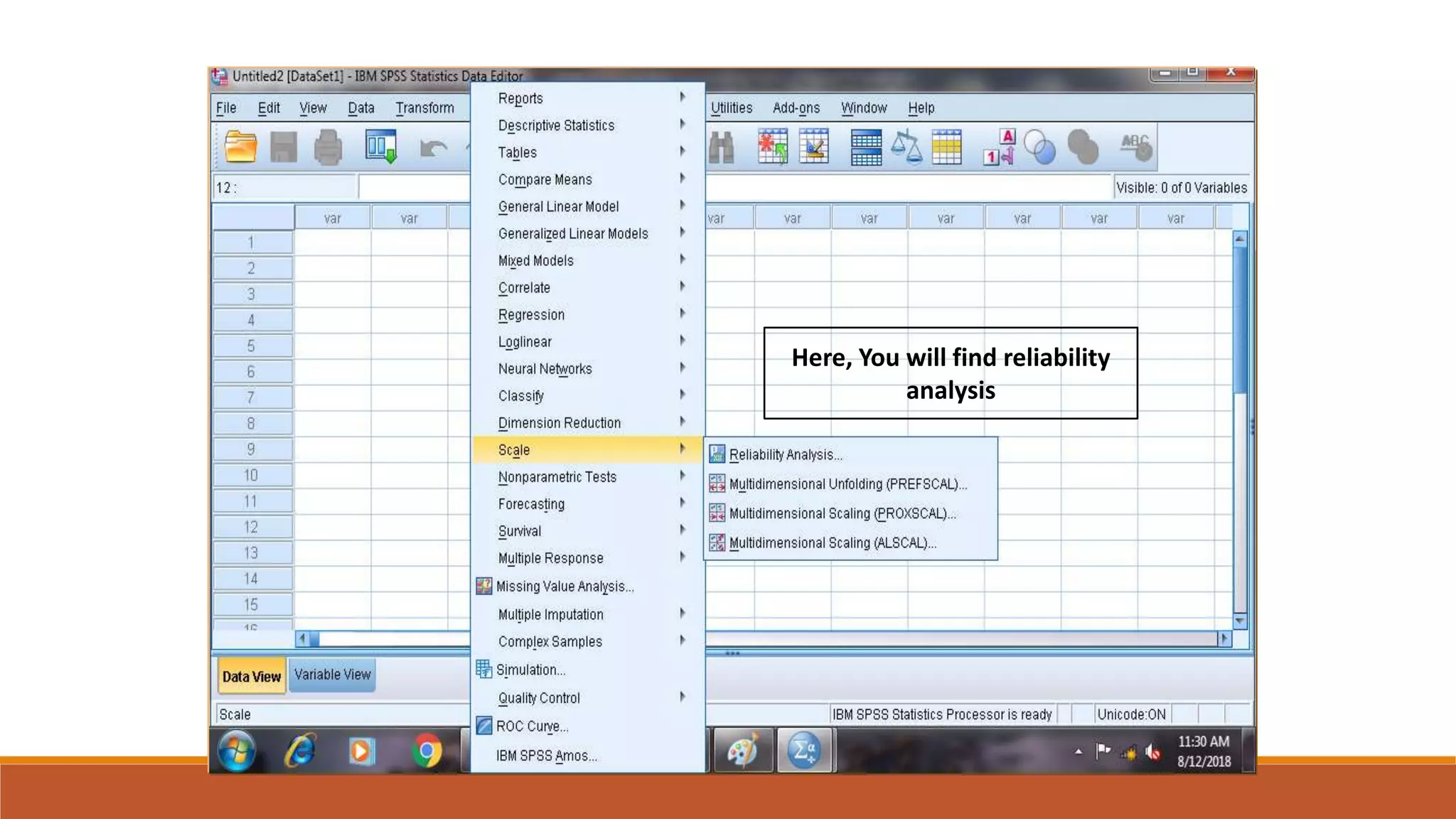Screen dimensions: 1456x819
Task: Click the Use Variable Sets circles icon
Action: coord(1039,147)
